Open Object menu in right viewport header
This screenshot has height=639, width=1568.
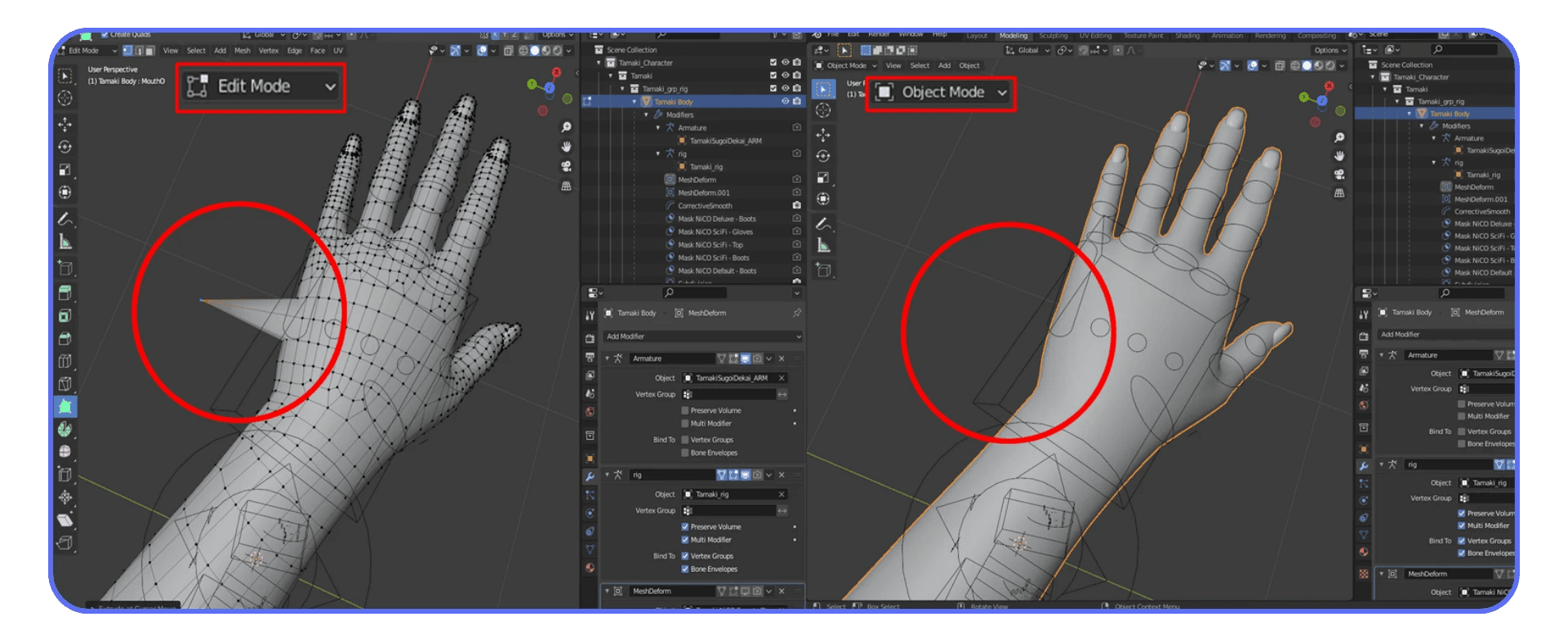[x=969, y=66]
